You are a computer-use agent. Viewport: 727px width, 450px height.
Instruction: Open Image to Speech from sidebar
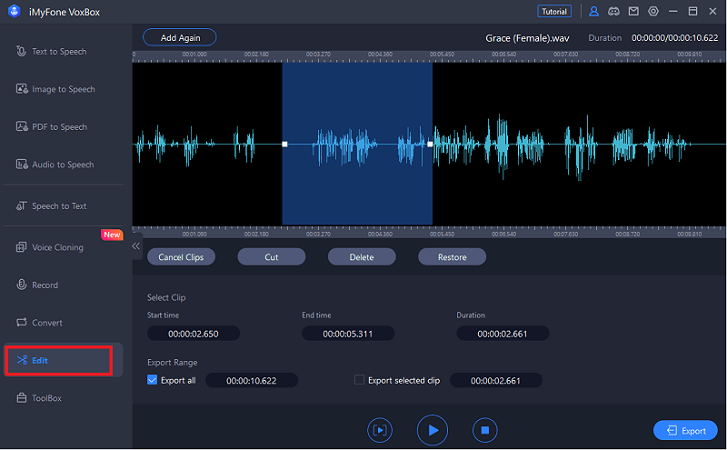[64, 89]
